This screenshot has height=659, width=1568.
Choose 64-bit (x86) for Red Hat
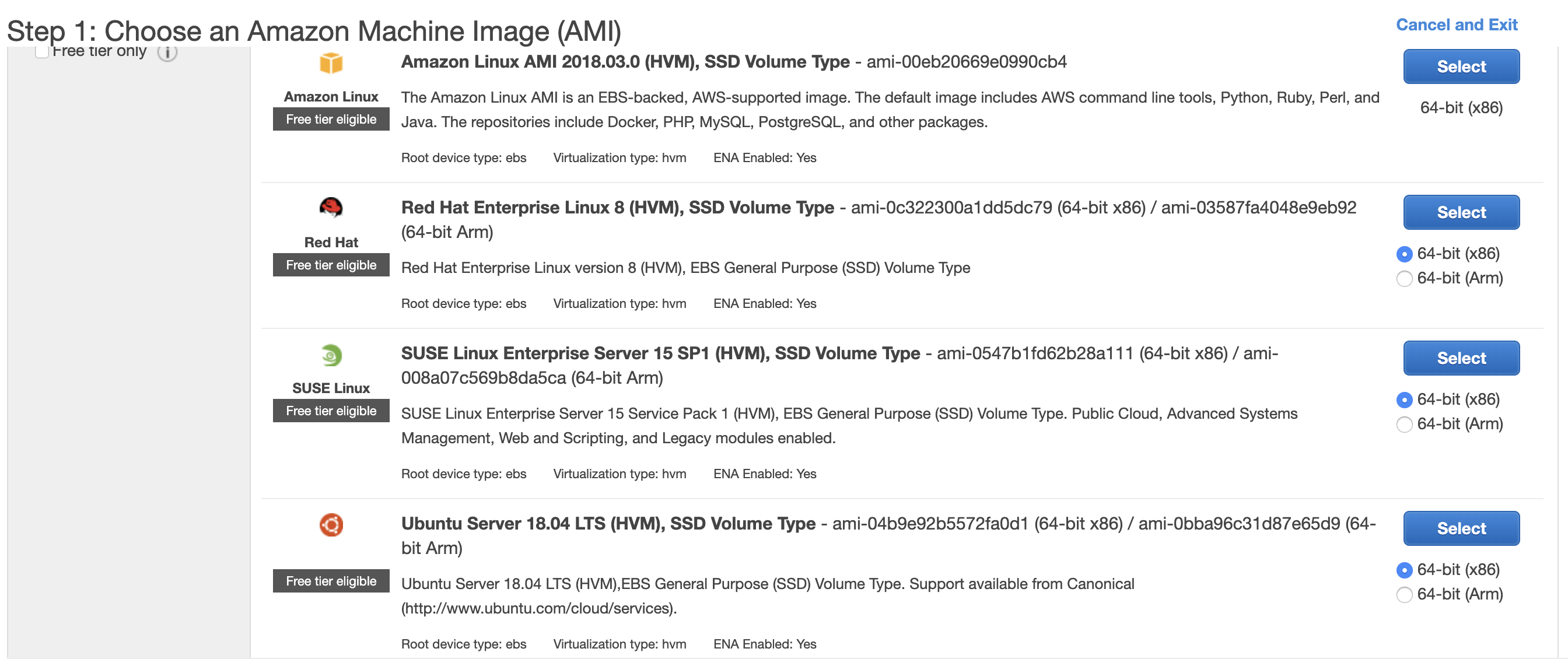[1403, 254]
